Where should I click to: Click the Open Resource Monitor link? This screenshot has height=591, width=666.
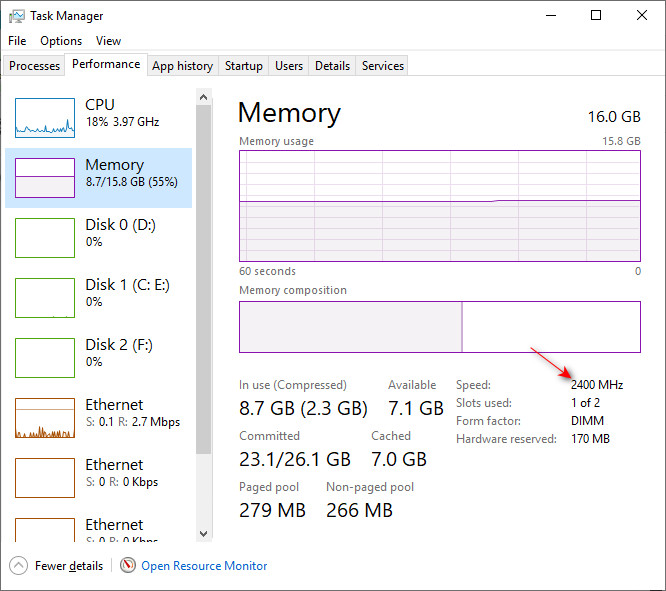(204, 566)
